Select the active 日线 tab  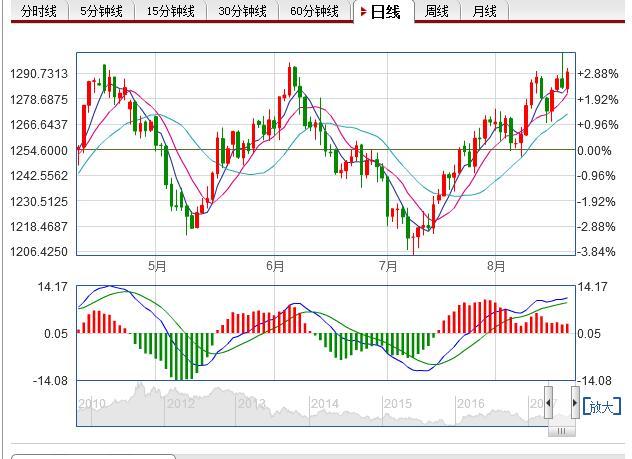point(384,12)
